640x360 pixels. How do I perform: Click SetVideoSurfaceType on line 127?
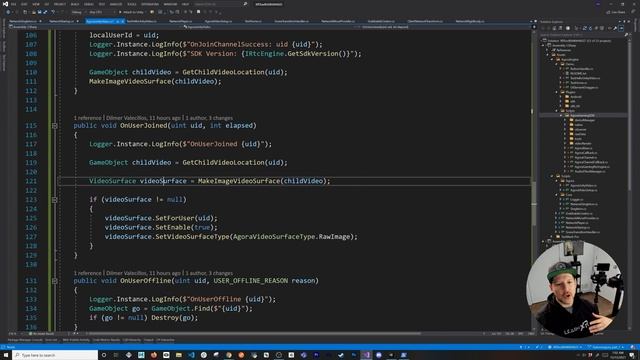tap(192, 237)
